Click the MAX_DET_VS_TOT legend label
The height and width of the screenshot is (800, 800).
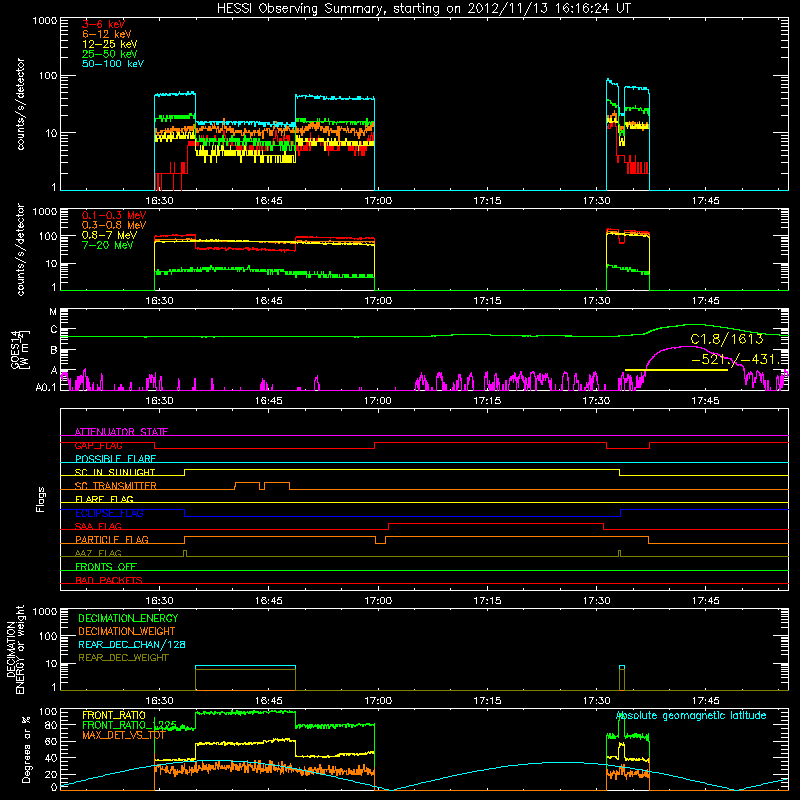(123, 735)
